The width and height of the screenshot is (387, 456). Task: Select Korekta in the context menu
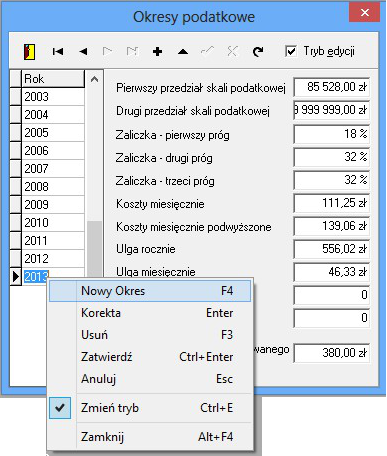[150, 313]
